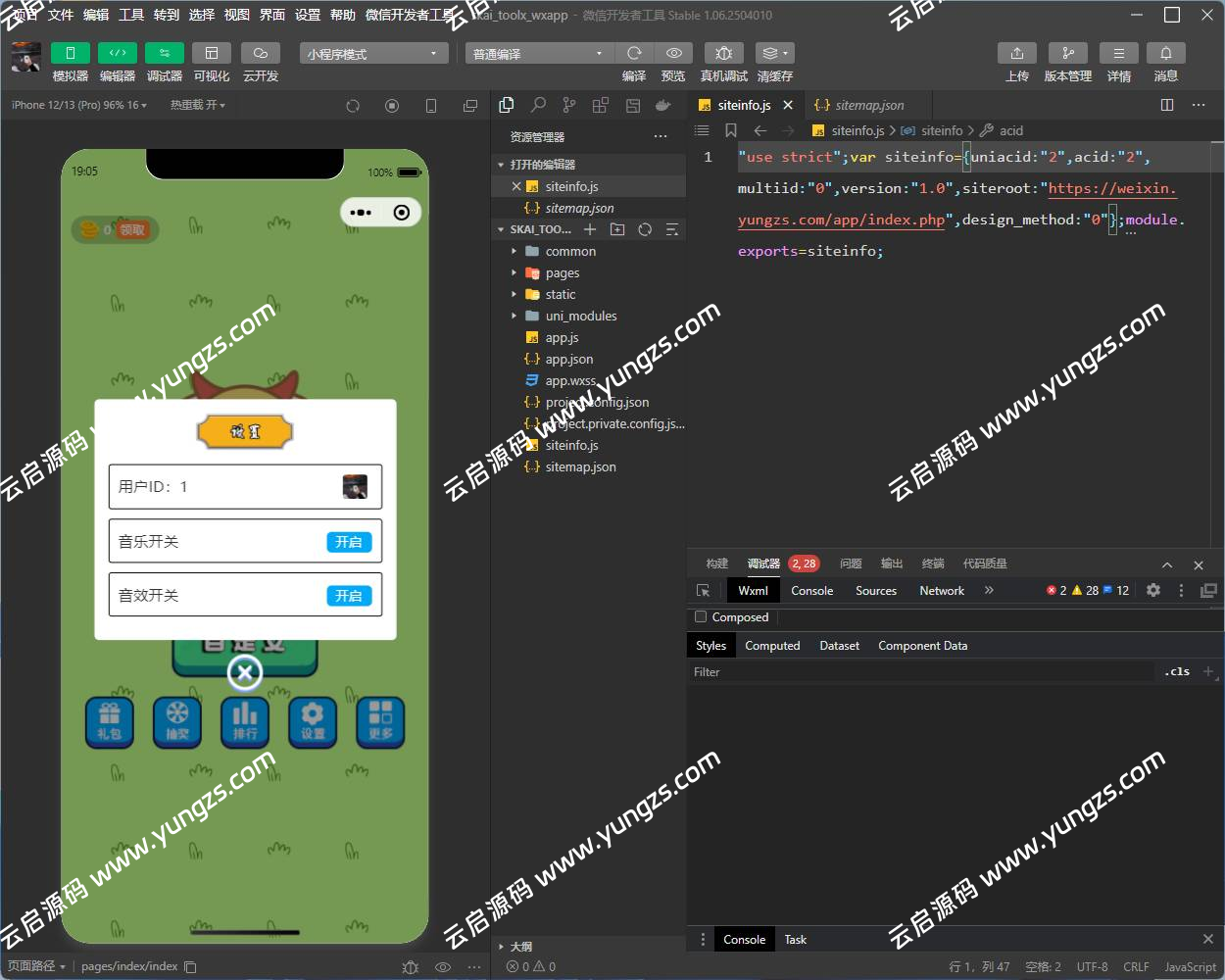Click the Simulator toggle icon in toolbar
This screenshot has height=980, width=1225.
click(70, 53)
